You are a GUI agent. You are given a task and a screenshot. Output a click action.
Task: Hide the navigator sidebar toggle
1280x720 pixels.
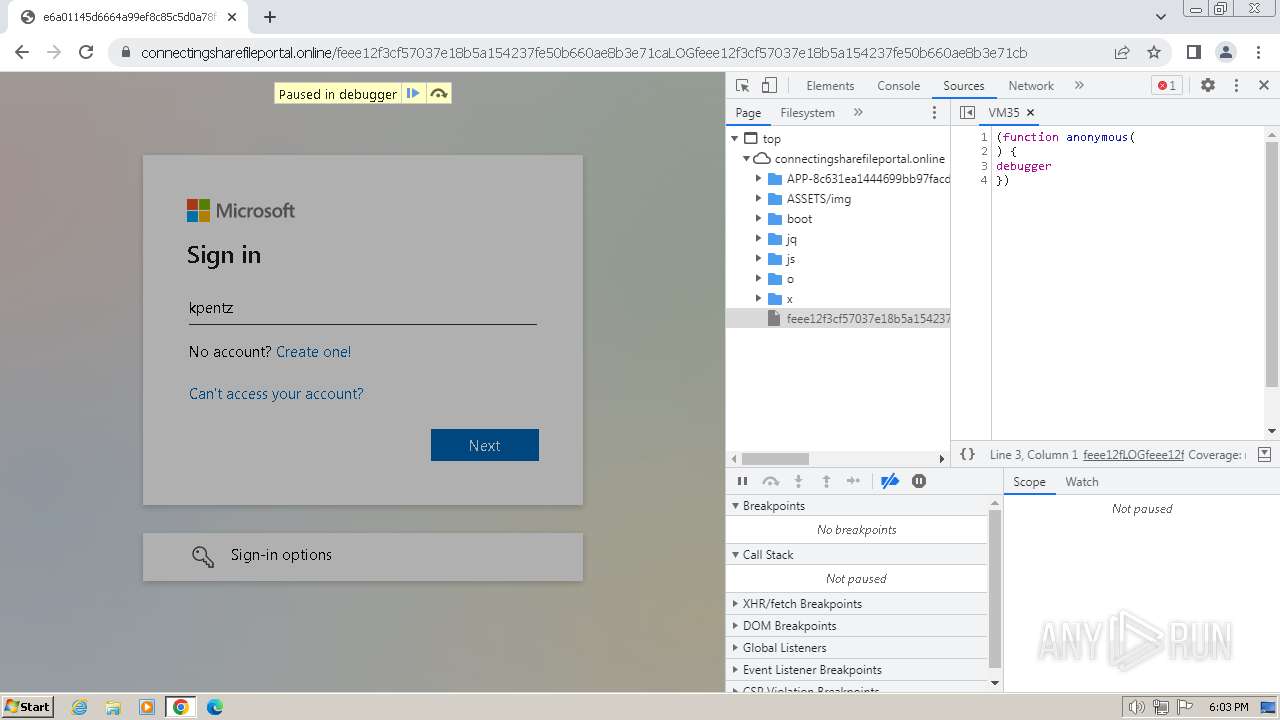(967, 113)
